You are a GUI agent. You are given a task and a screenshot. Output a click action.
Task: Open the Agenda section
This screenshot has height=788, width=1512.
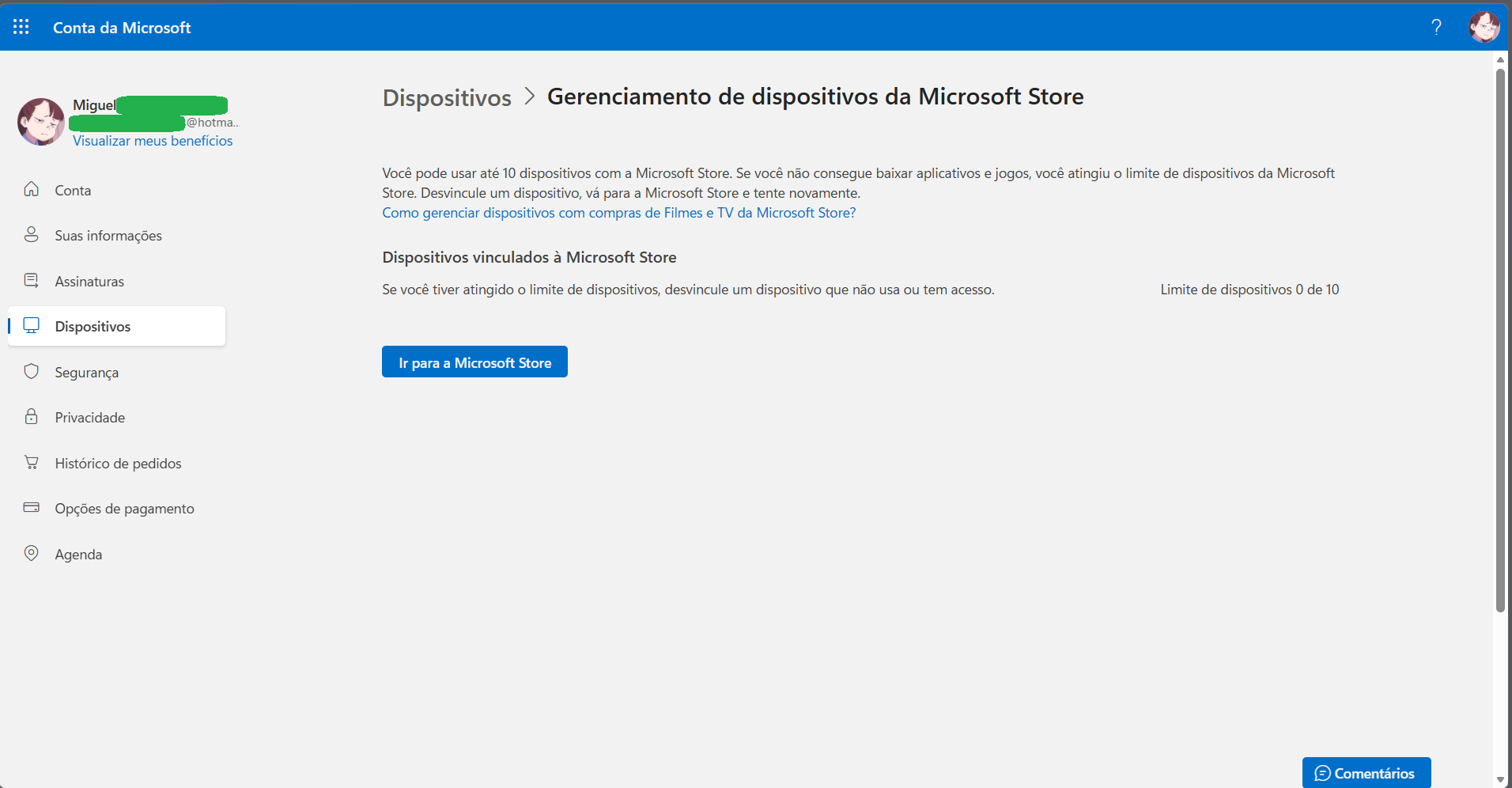tap(116, 554)
